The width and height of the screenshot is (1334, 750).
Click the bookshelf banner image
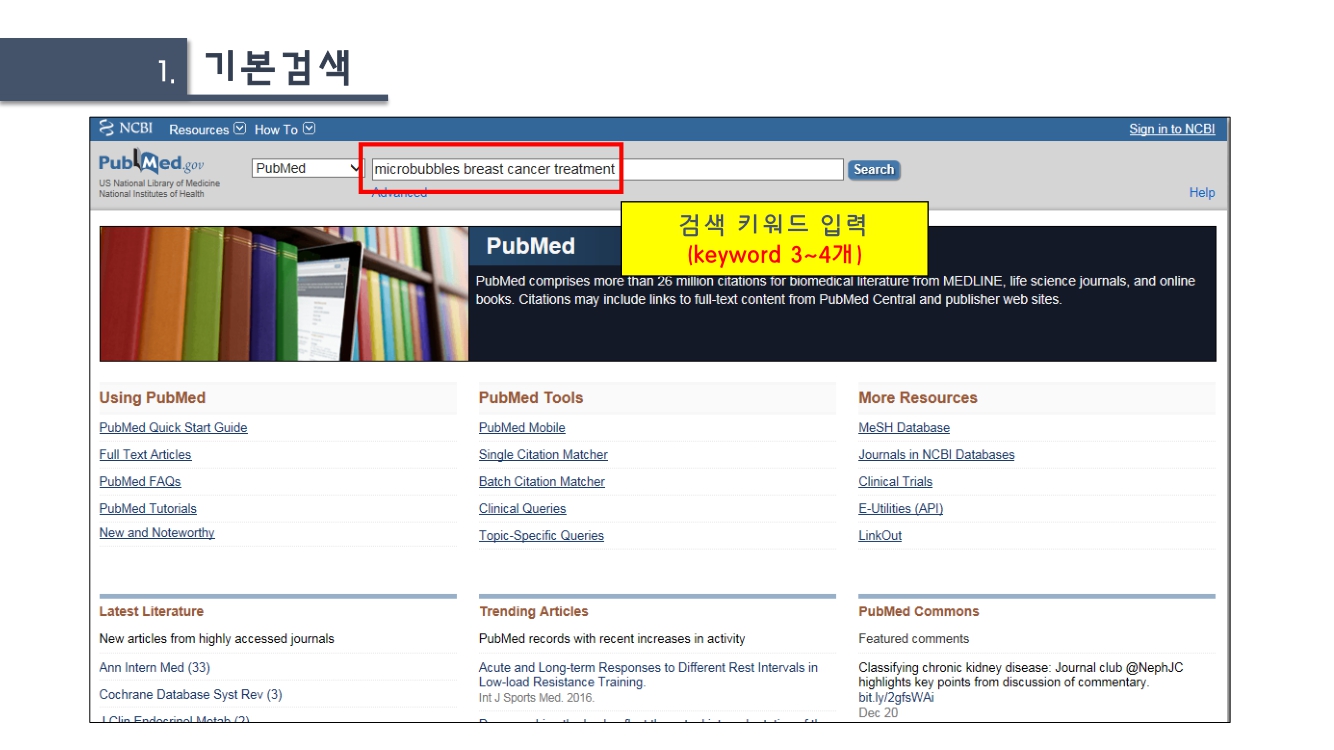[284, 293]
